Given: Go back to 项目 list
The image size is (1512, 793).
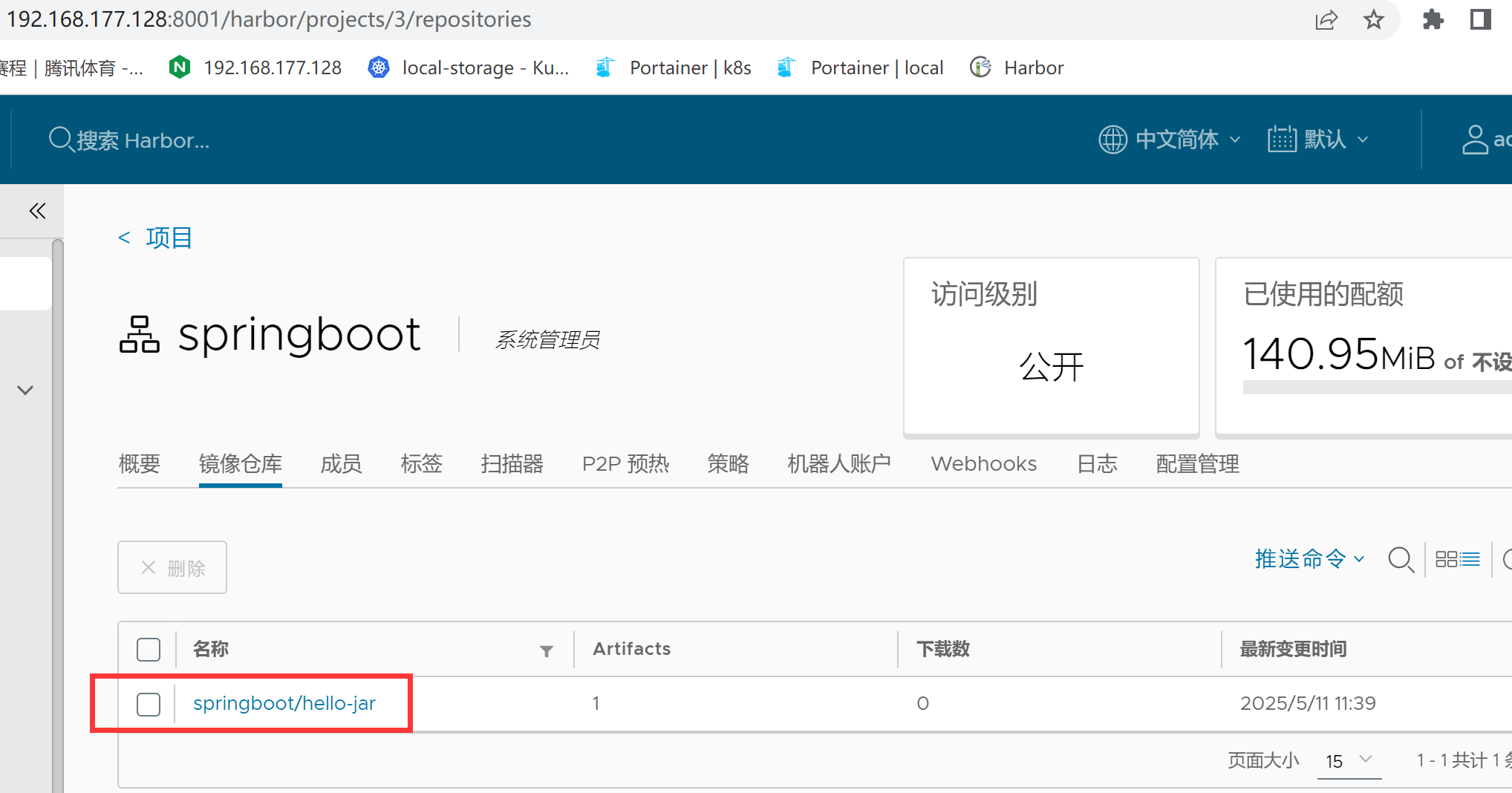Looking at the screenshot, I should [x=156, y=238].
